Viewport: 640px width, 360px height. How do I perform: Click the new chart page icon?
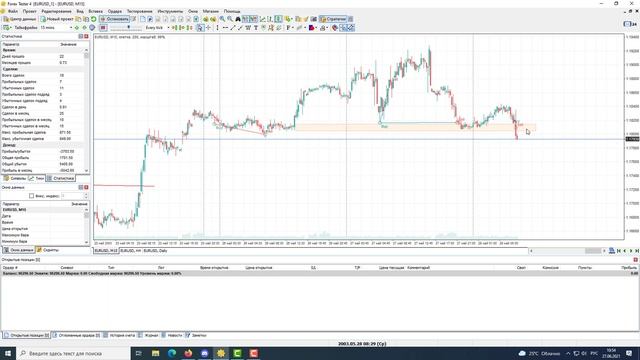point(142,19)
